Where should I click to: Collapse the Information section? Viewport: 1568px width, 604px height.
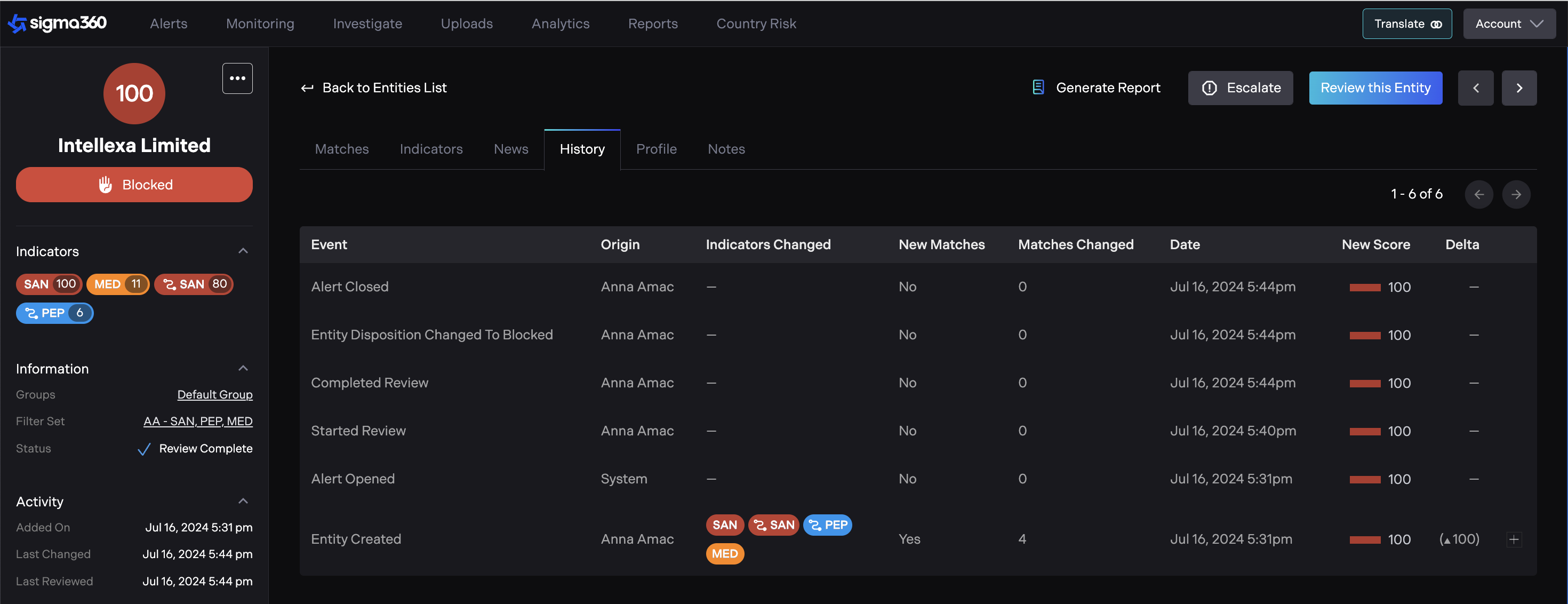pyautogui.click(x=243, y=368)
